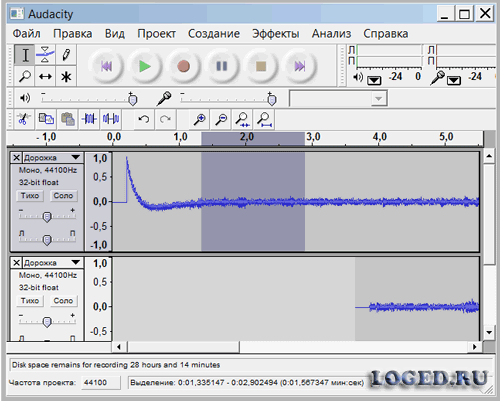Image resolution: width=500 pixels, height=401 pixels.
Task: Zoom out of the waveform
Action: [x=221, y=119]
